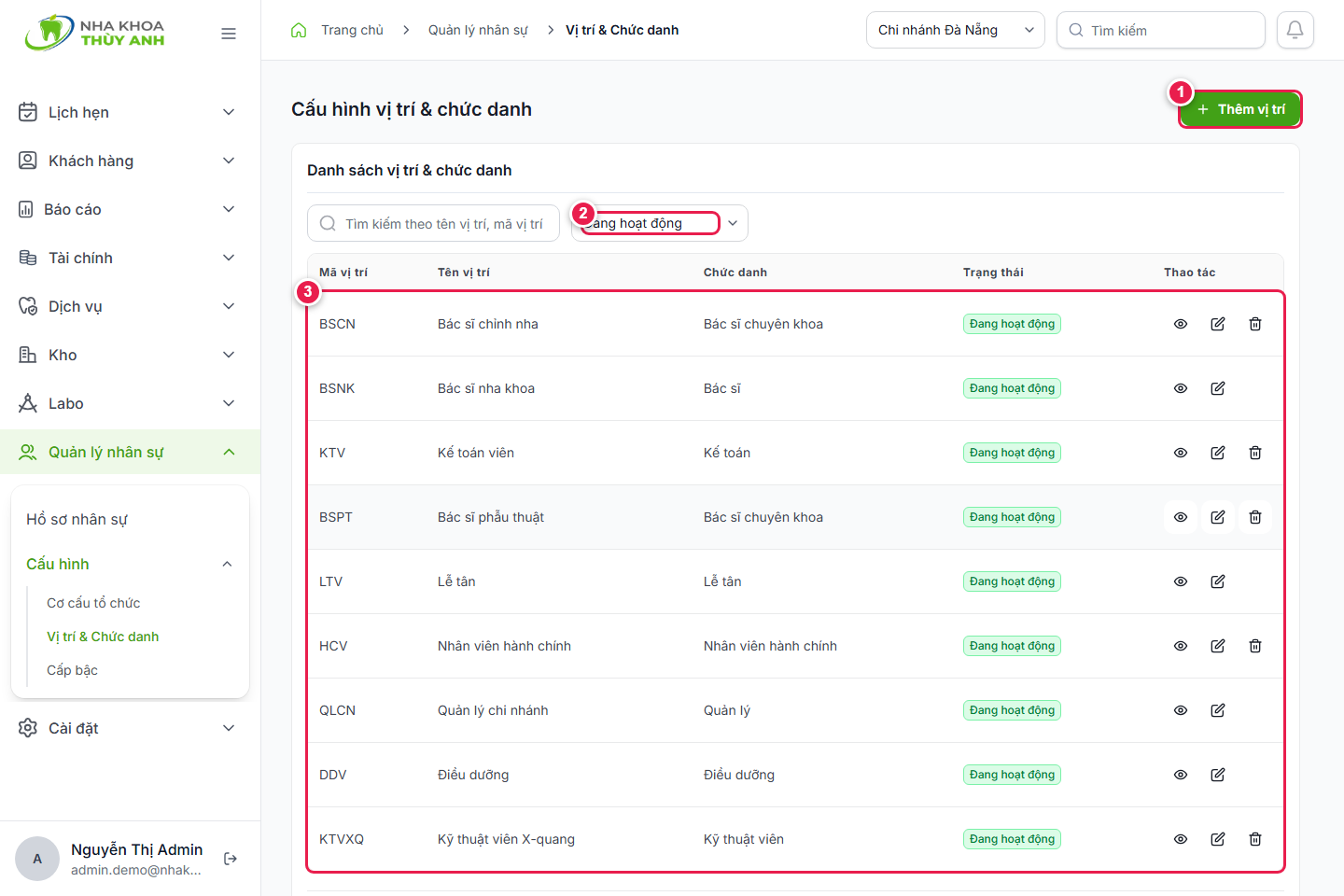
Task: Edit the KTV position
Action: point(1218,453)
